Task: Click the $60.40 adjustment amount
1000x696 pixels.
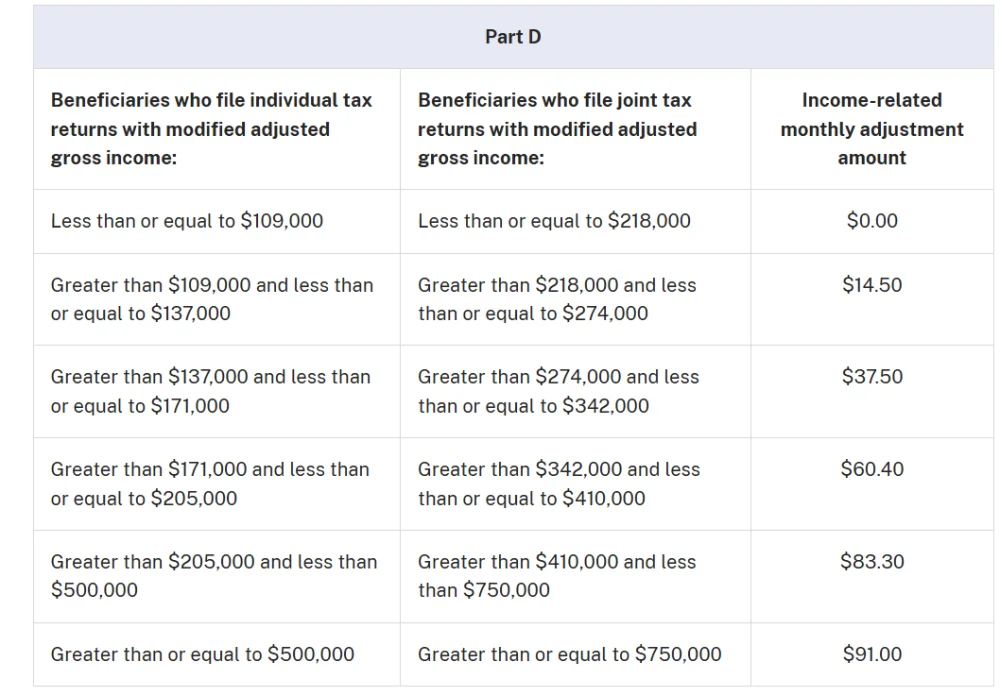Action: click(x=872, y=469)
